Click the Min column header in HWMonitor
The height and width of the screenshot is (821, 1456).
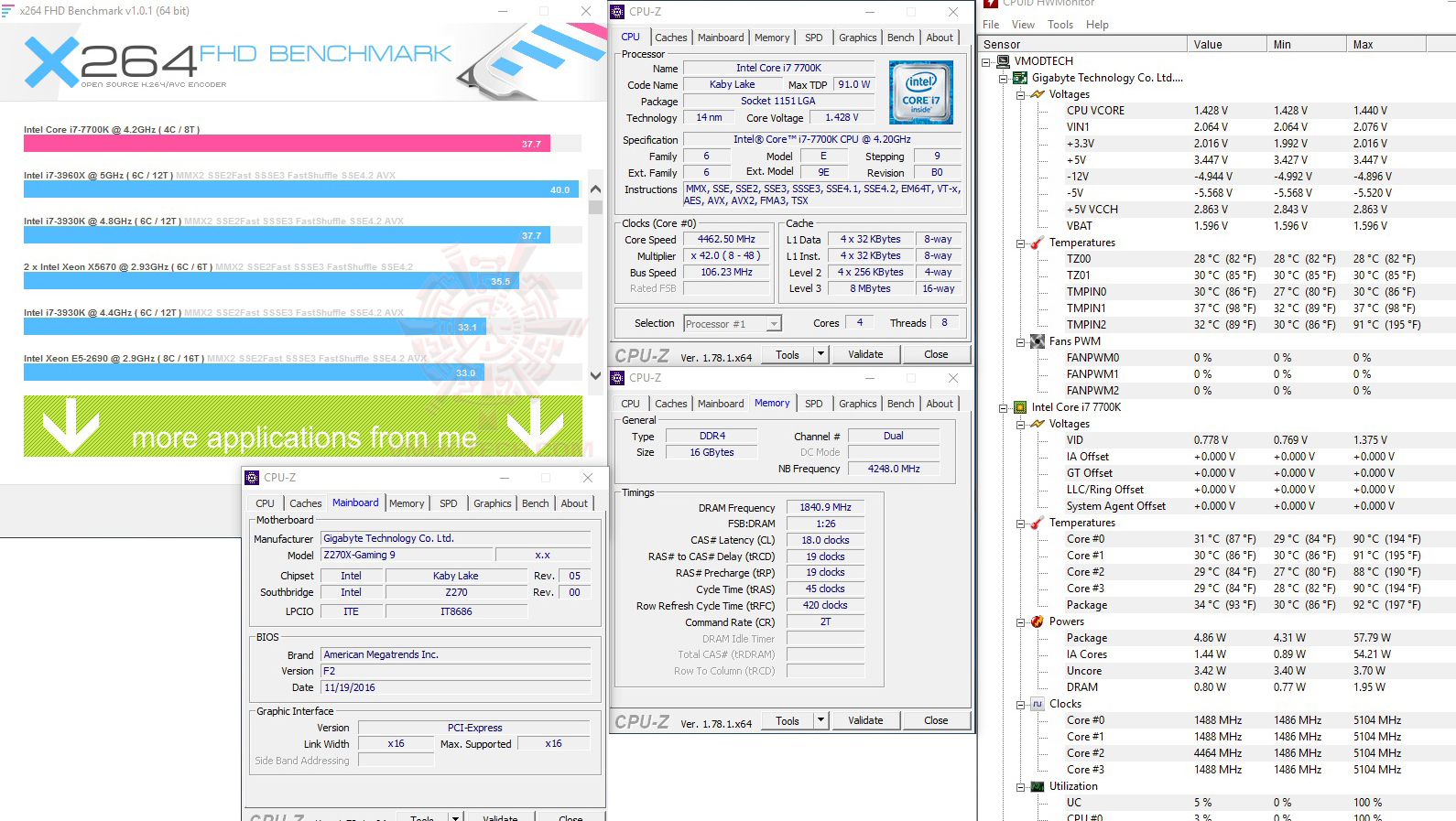pyautogui.click(x=1306, y=44)
